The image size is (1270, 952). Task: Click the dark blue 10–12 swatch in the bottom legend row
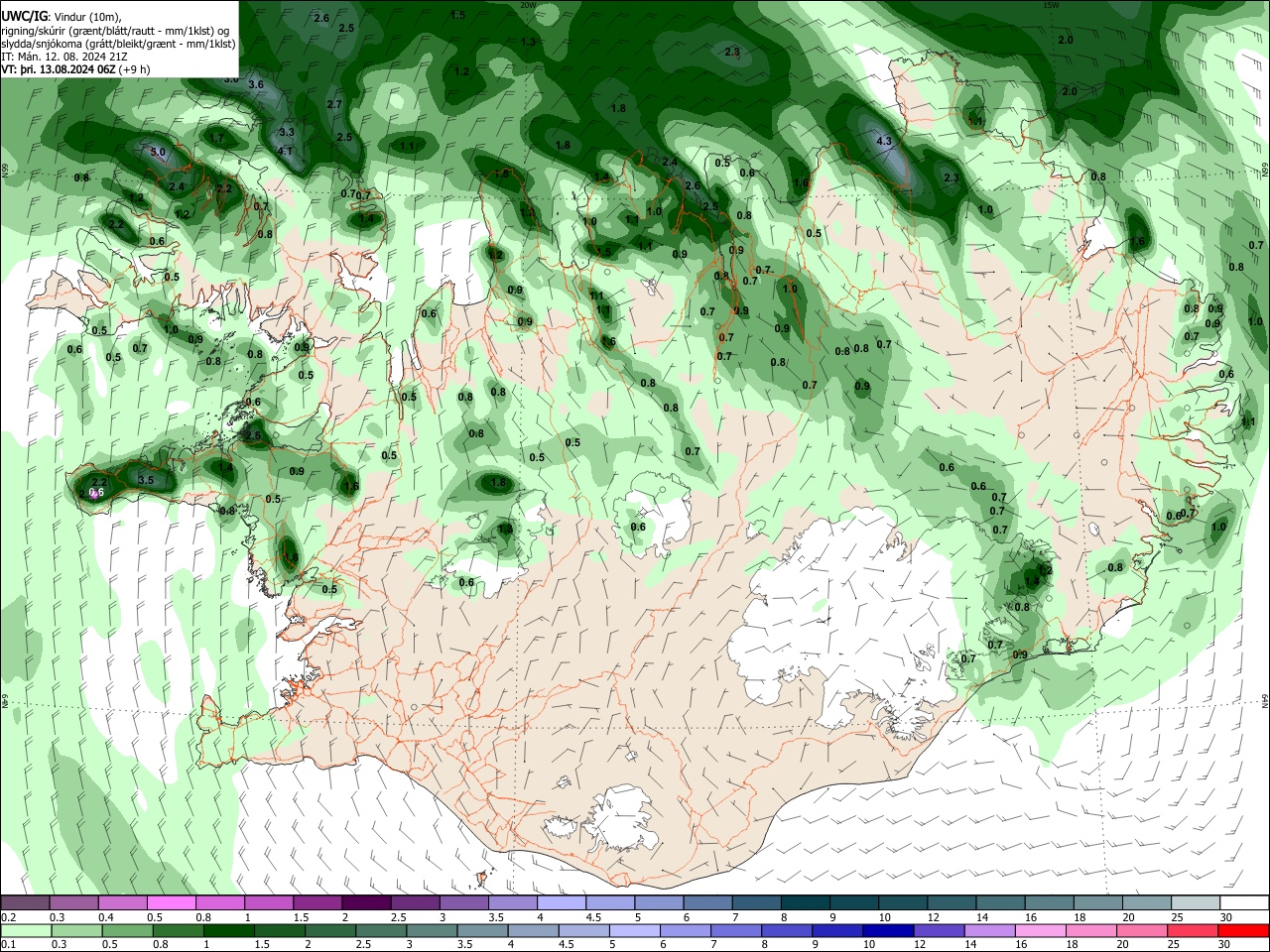pos(886,930)
